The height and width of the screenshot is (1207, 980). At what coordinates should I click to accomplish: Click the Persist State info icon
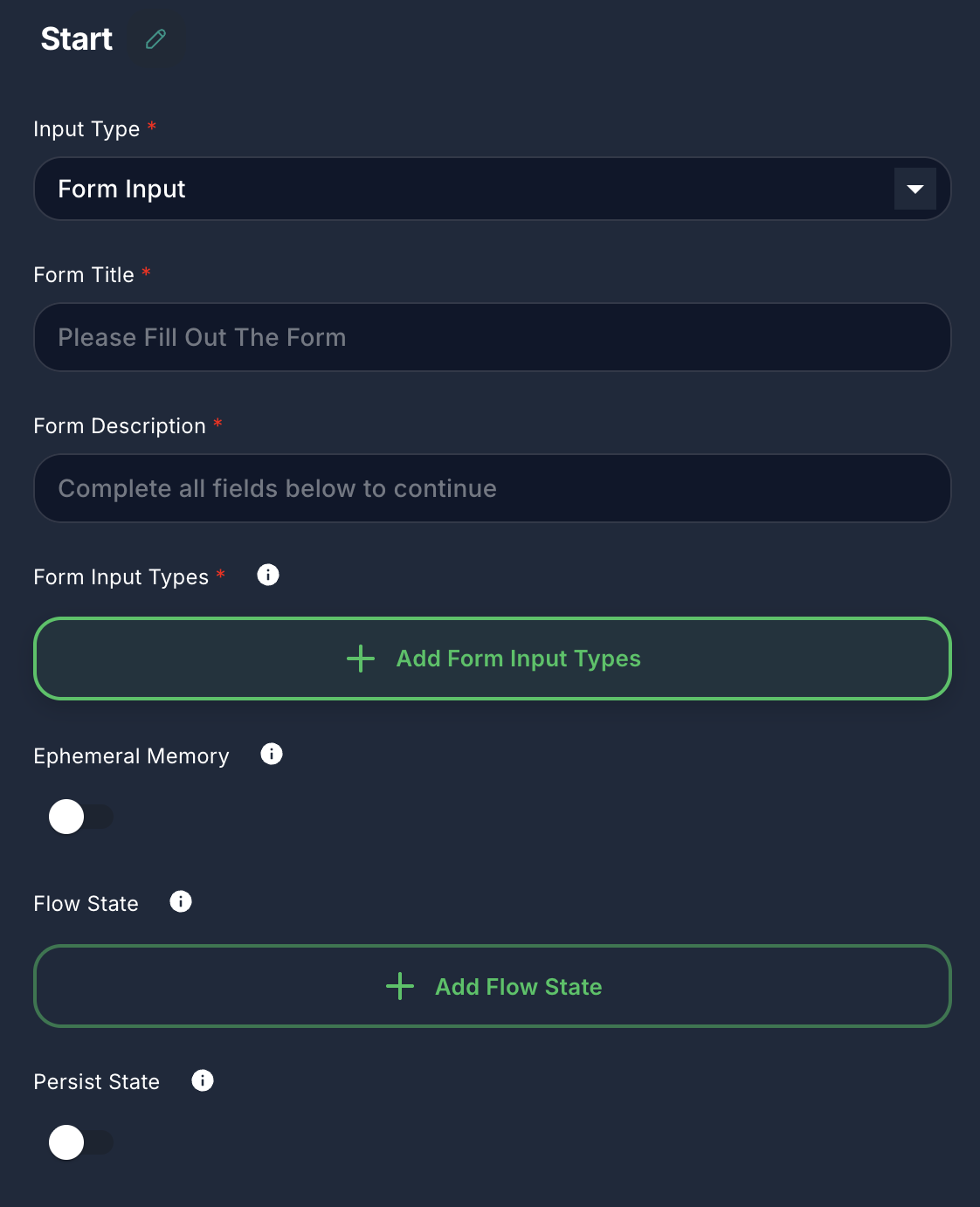click(x=203, y=1080)
